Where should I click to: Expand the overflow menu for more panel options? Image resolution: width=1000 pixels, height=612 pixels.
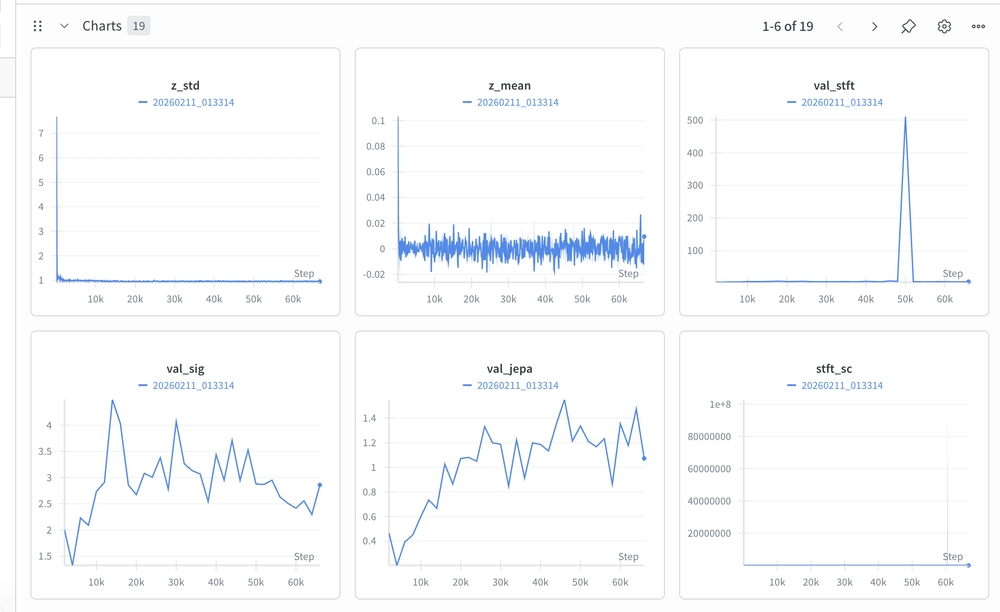[978, 26]
